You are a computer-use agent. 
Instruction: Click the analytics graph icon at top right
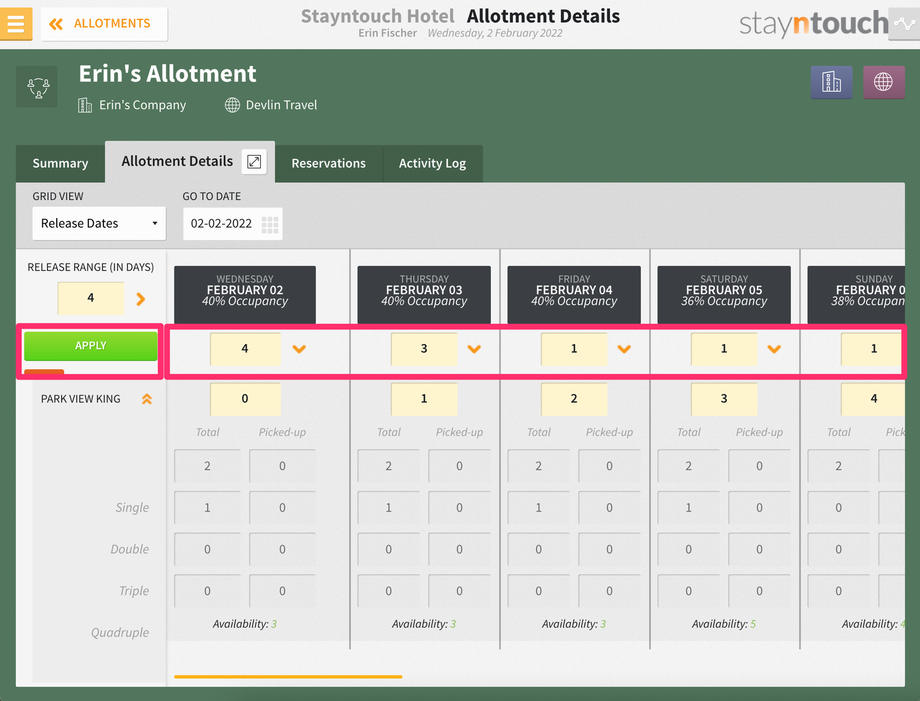(x=904, y=23)
